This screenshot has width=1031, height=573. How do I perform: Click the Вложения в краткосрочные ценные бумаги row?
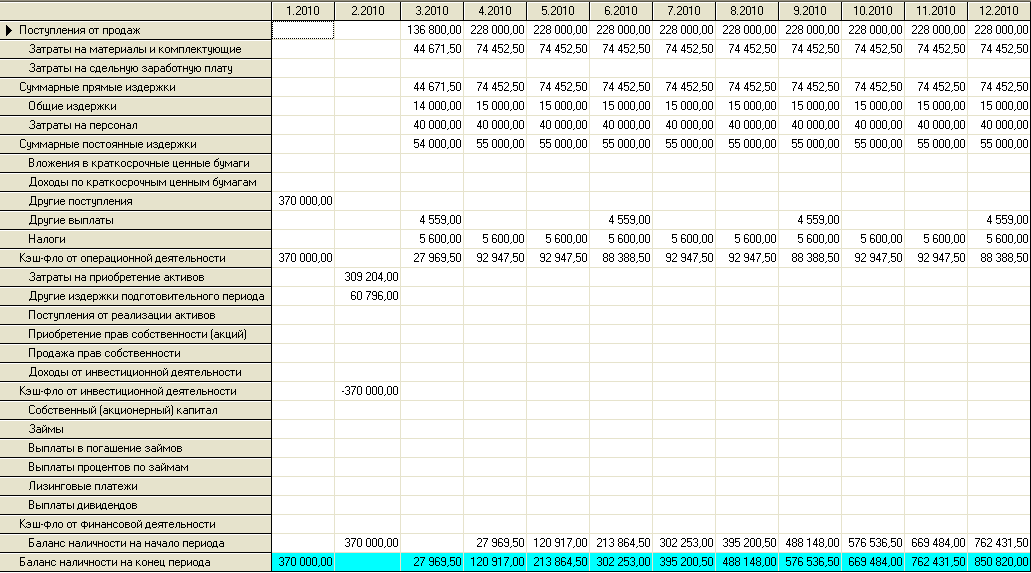(135, 164)
